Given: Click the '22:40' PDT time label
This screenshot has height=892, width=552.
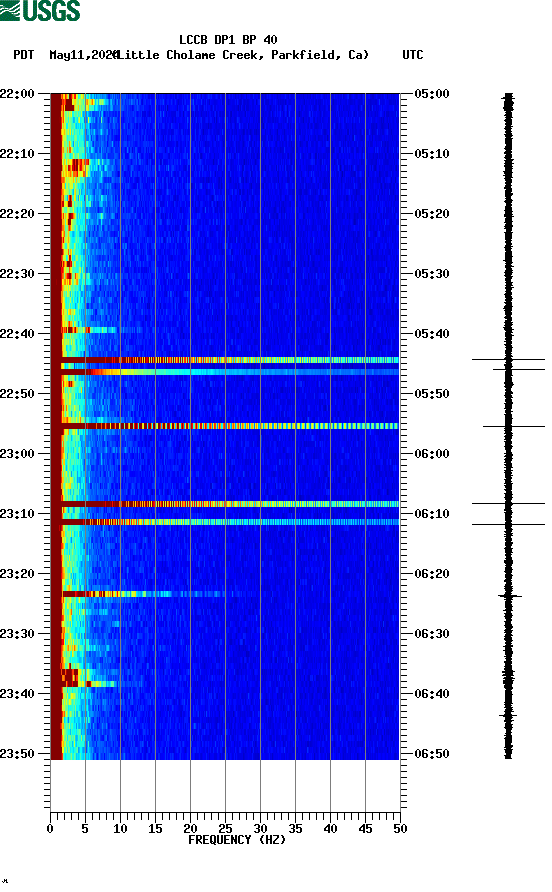Looking at the screenshot, I should 17,334.
